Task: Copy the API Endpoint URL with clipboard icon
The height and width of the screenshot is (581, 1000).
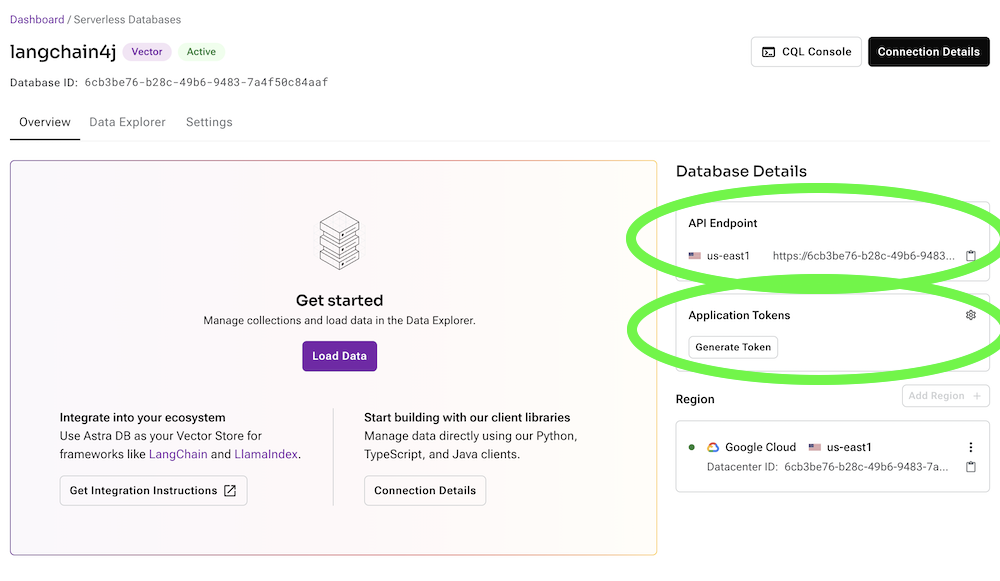Action: (x=970, y=256)
